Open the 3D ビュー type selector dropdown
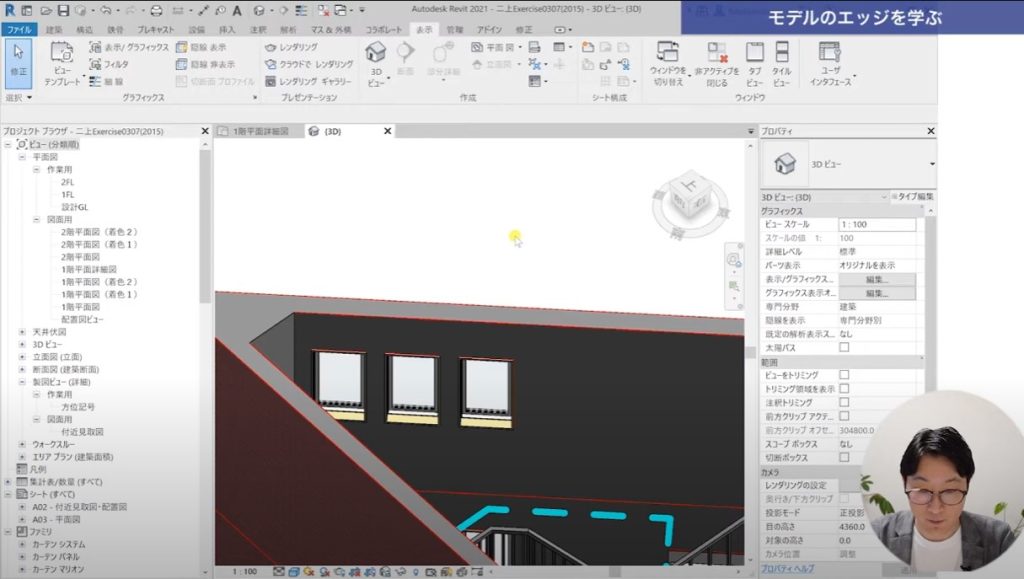Screen dimensions: 1024x579 pyautogui.click(x=932, y=163)
